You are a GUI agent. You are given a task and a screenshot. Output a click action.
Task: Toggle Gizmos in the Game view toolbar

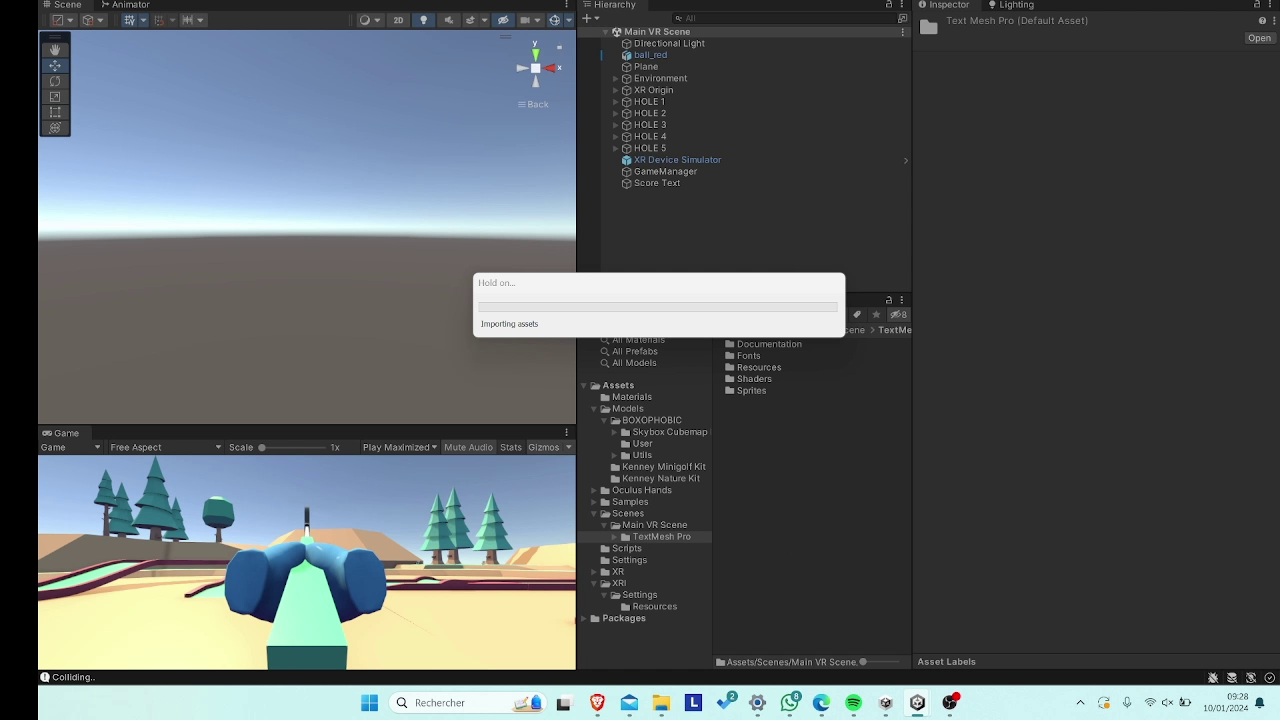pyautogui.click(x=543, y=447)
